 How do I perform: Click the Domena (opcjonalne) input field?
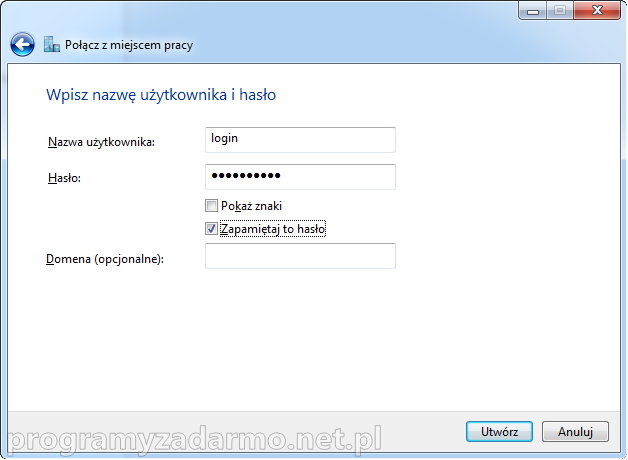tap(300, 256)
